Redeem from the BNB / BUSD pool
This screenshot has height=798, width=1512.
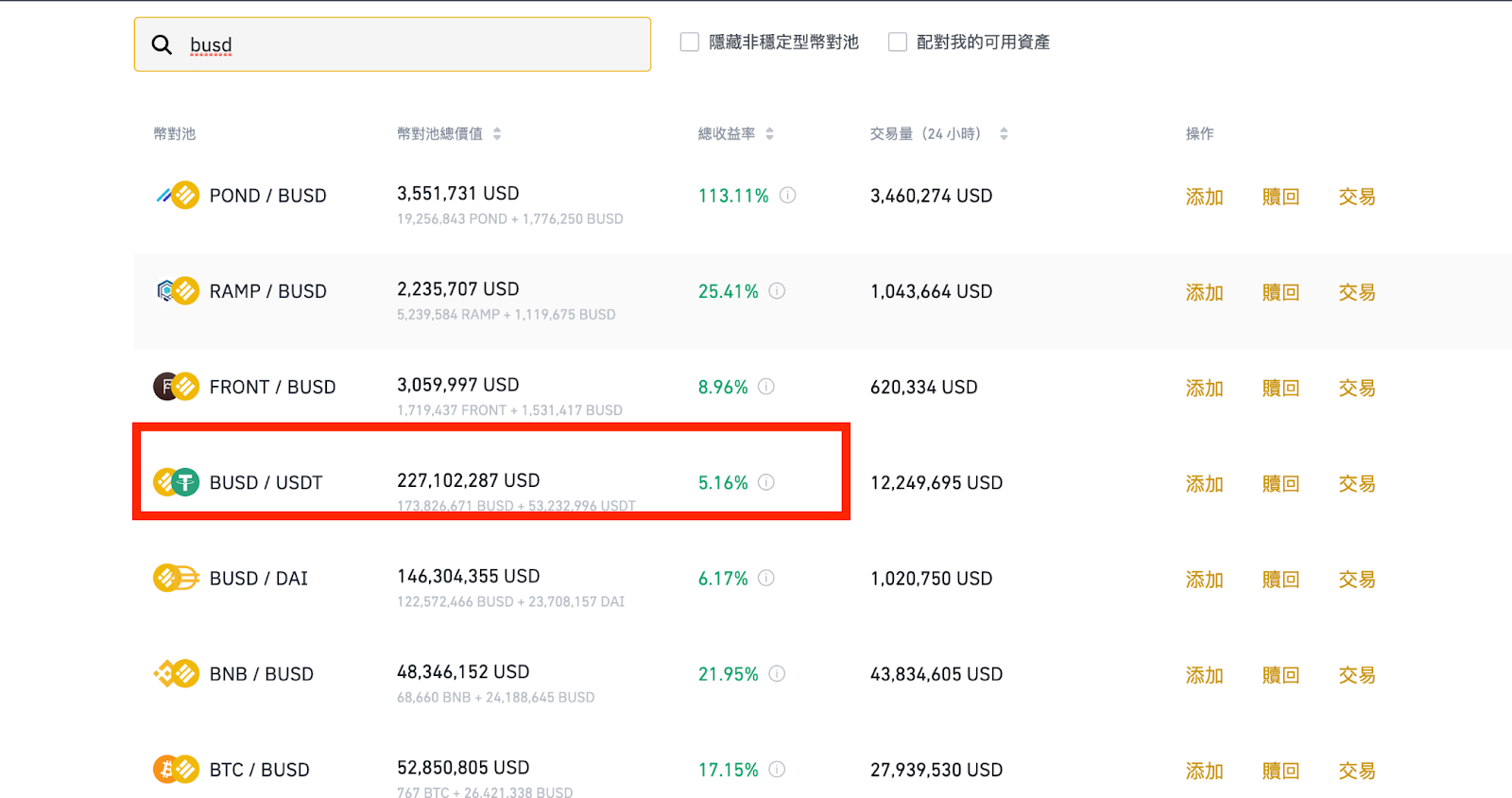pos(1281,675)
